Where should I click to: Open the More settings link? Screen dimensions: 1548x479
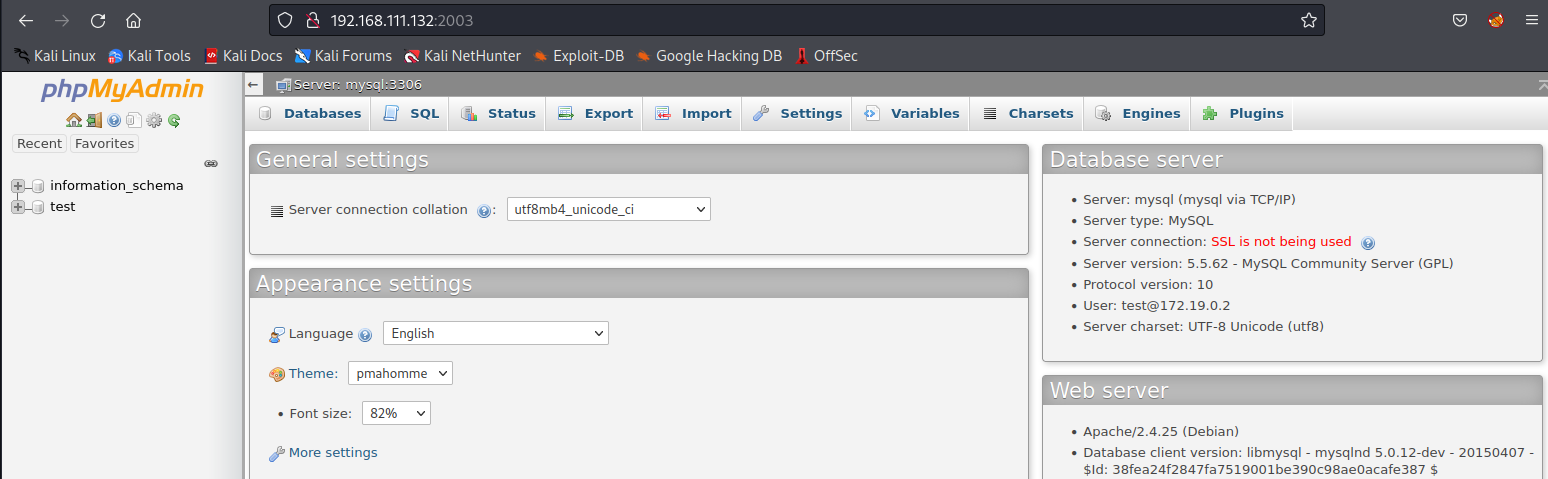click(333, 453)
